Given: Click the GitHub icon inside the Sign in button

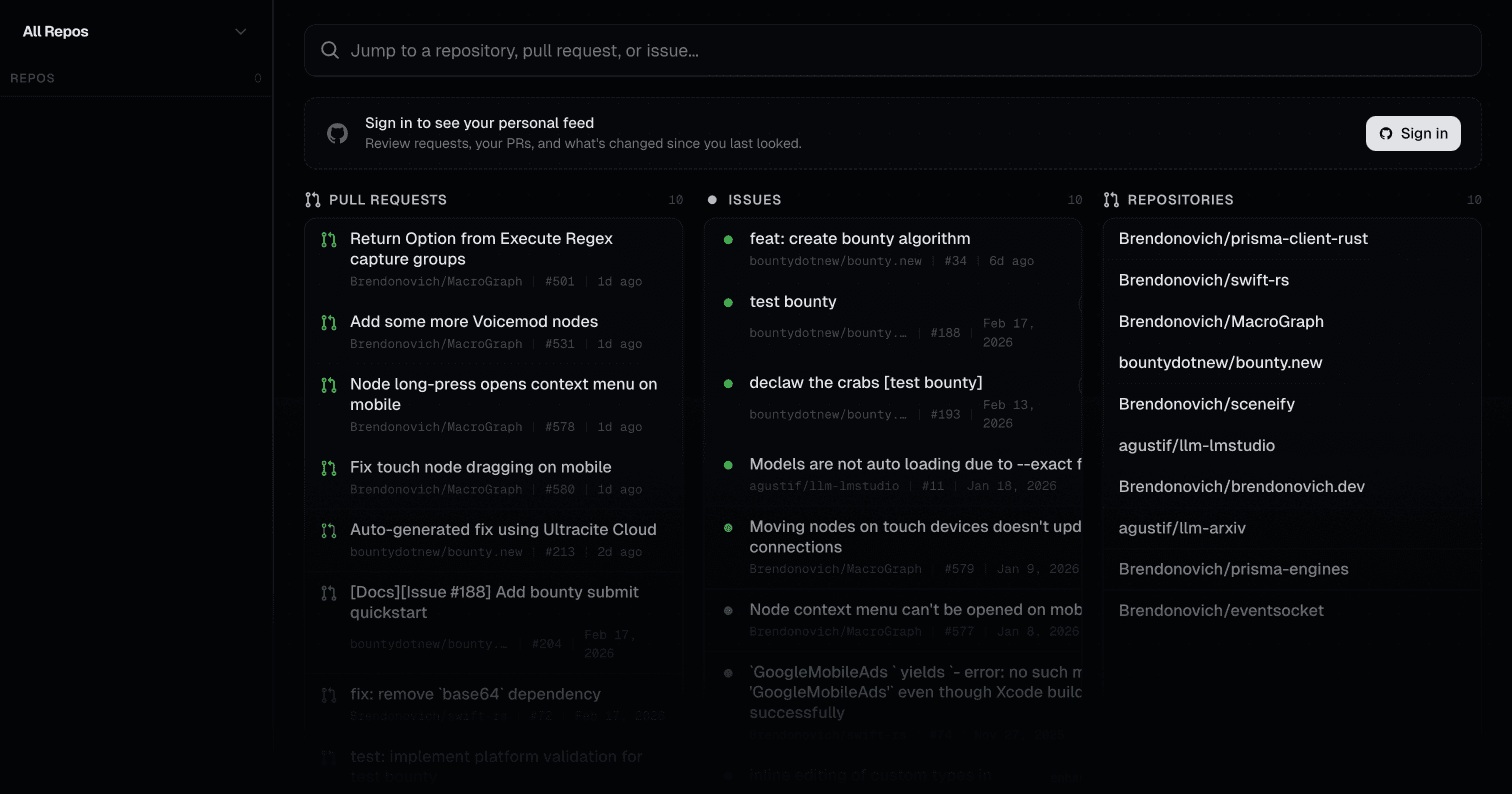Looking at the screenshot, I should tap(1386, 133).
